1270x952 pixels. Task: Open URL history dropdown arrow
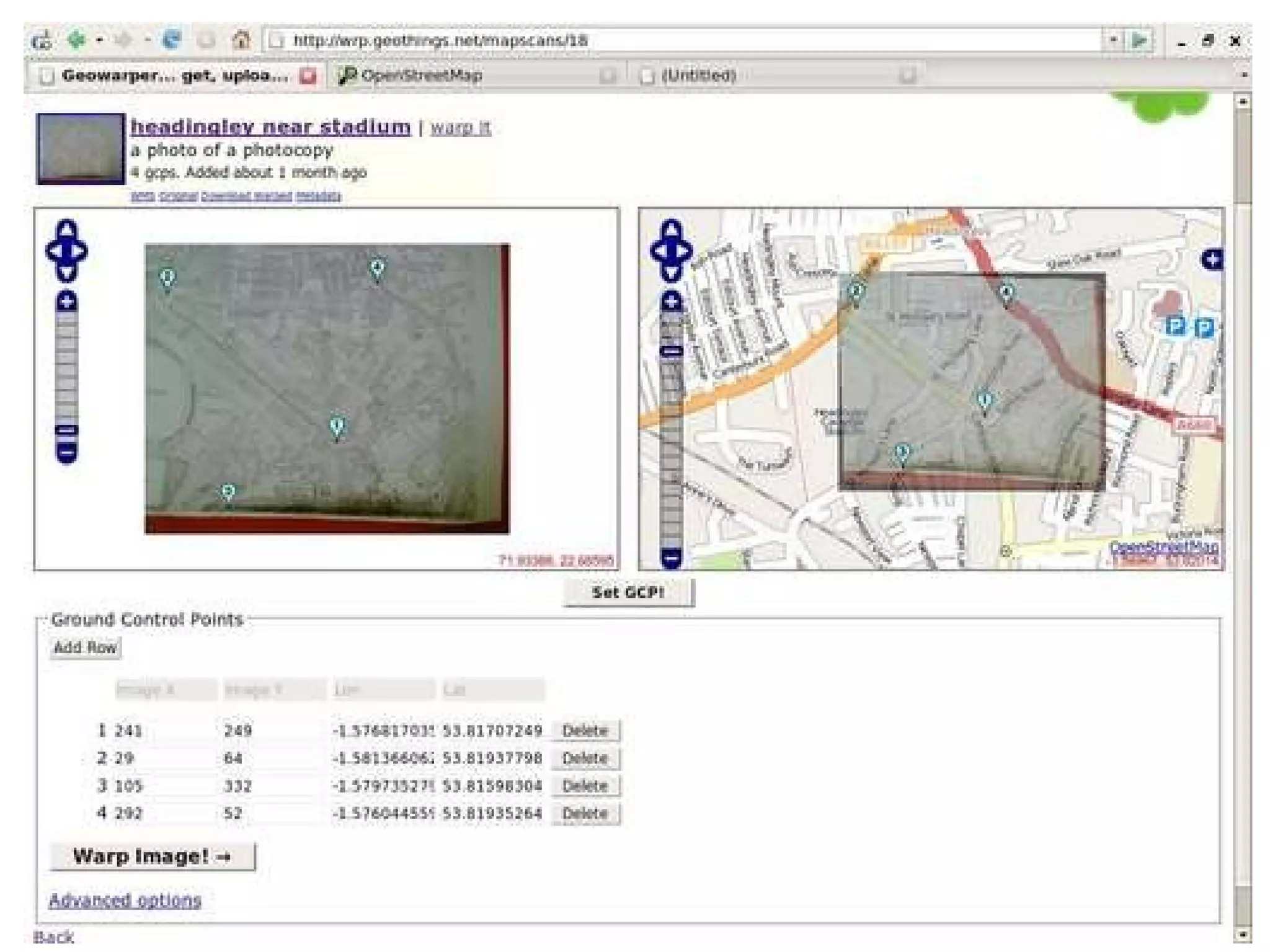coord(1113,40)
